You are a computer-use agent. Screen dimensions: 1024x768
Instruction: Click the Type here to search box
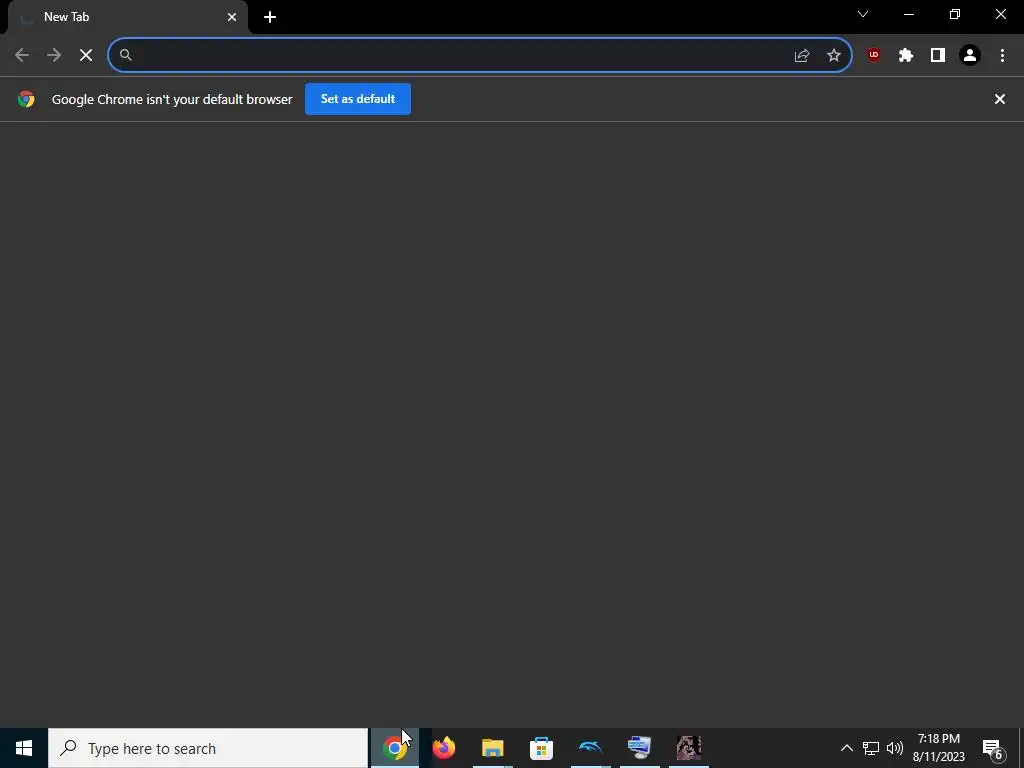point(208,748)
